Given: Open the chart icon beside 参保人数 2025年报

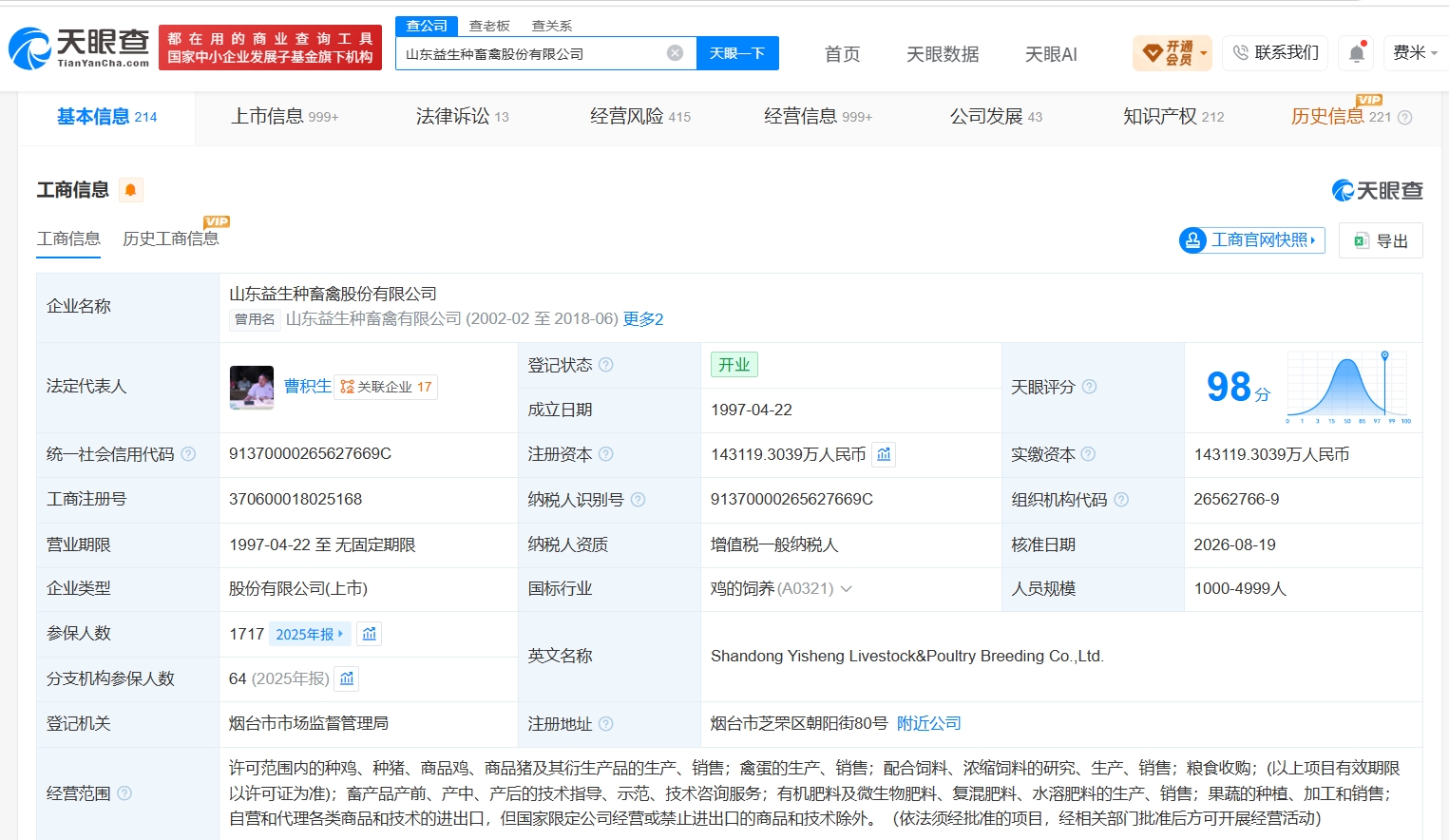Looking at the screenshot, I should click(x=370, y=634).
